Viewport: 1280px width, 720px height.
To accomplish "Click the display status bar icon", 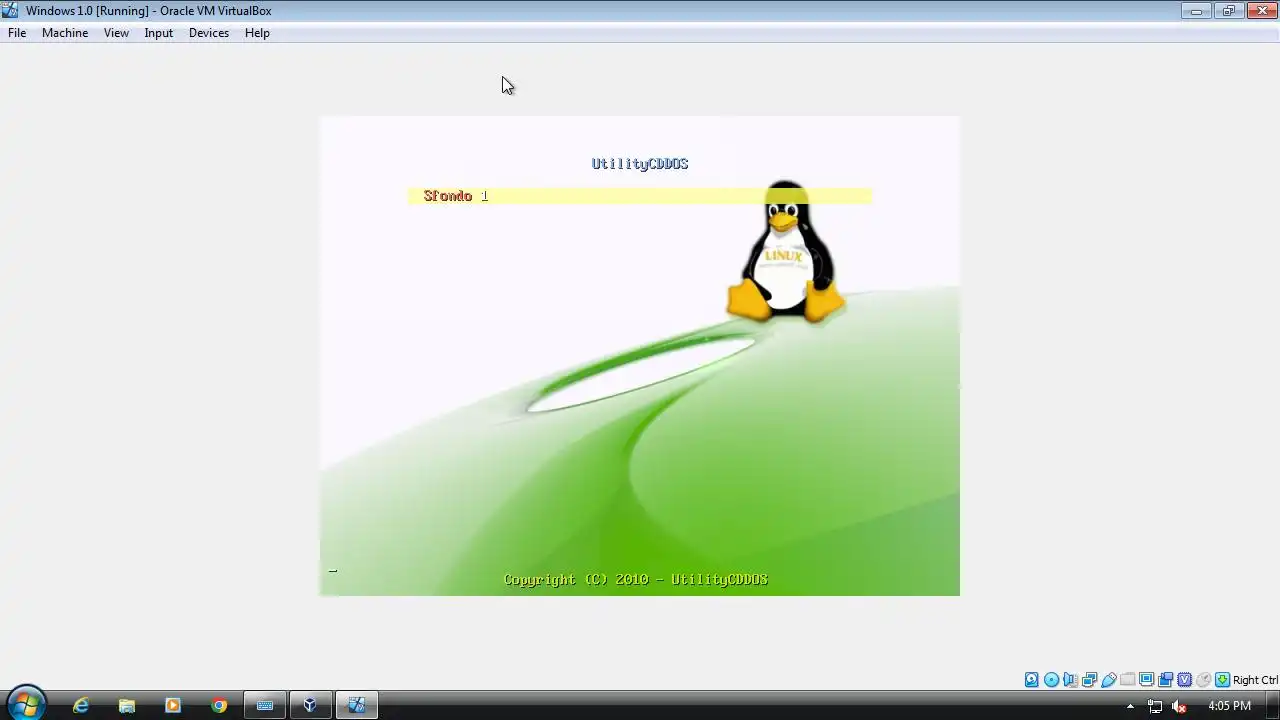I will click(x=1147, y=680).
